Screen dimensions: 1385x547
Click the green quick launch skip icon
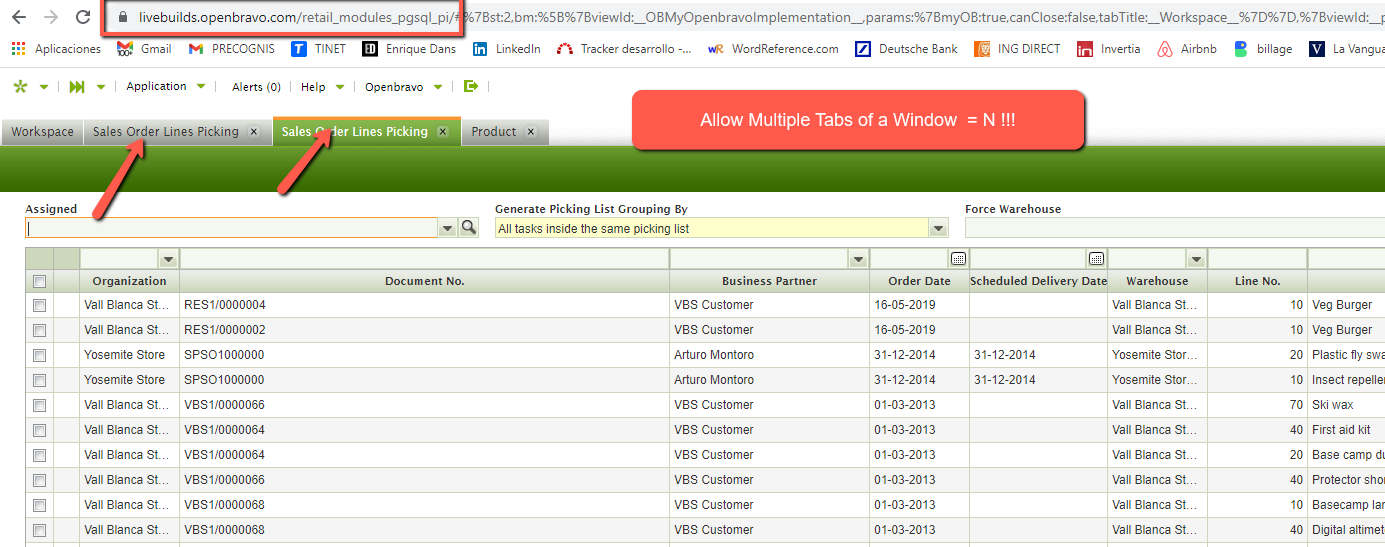[77, 87]
